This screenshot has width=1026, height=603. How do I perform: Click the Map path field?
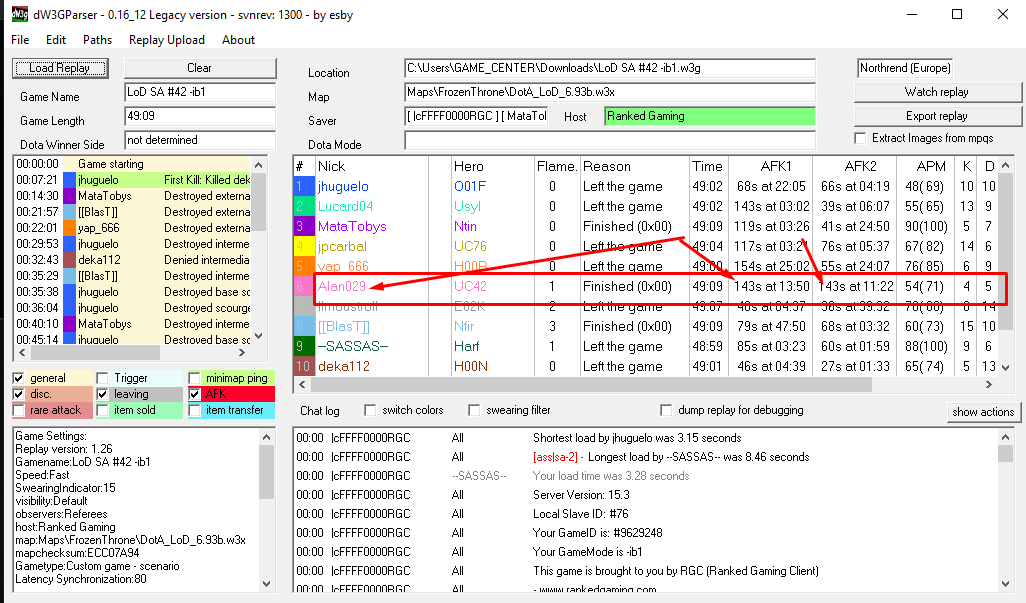point(610,92)
